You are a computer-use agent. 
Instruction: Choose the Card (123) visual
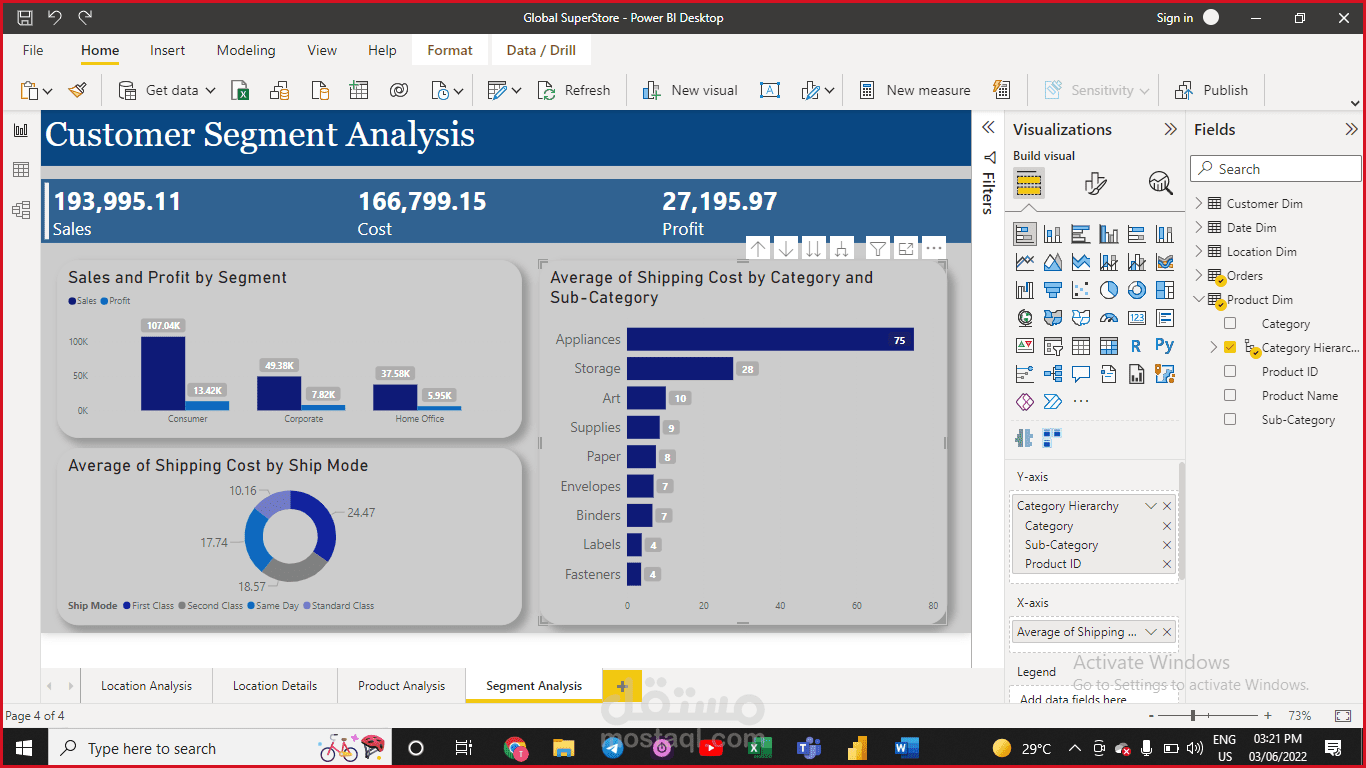[x=1137, y=318]
